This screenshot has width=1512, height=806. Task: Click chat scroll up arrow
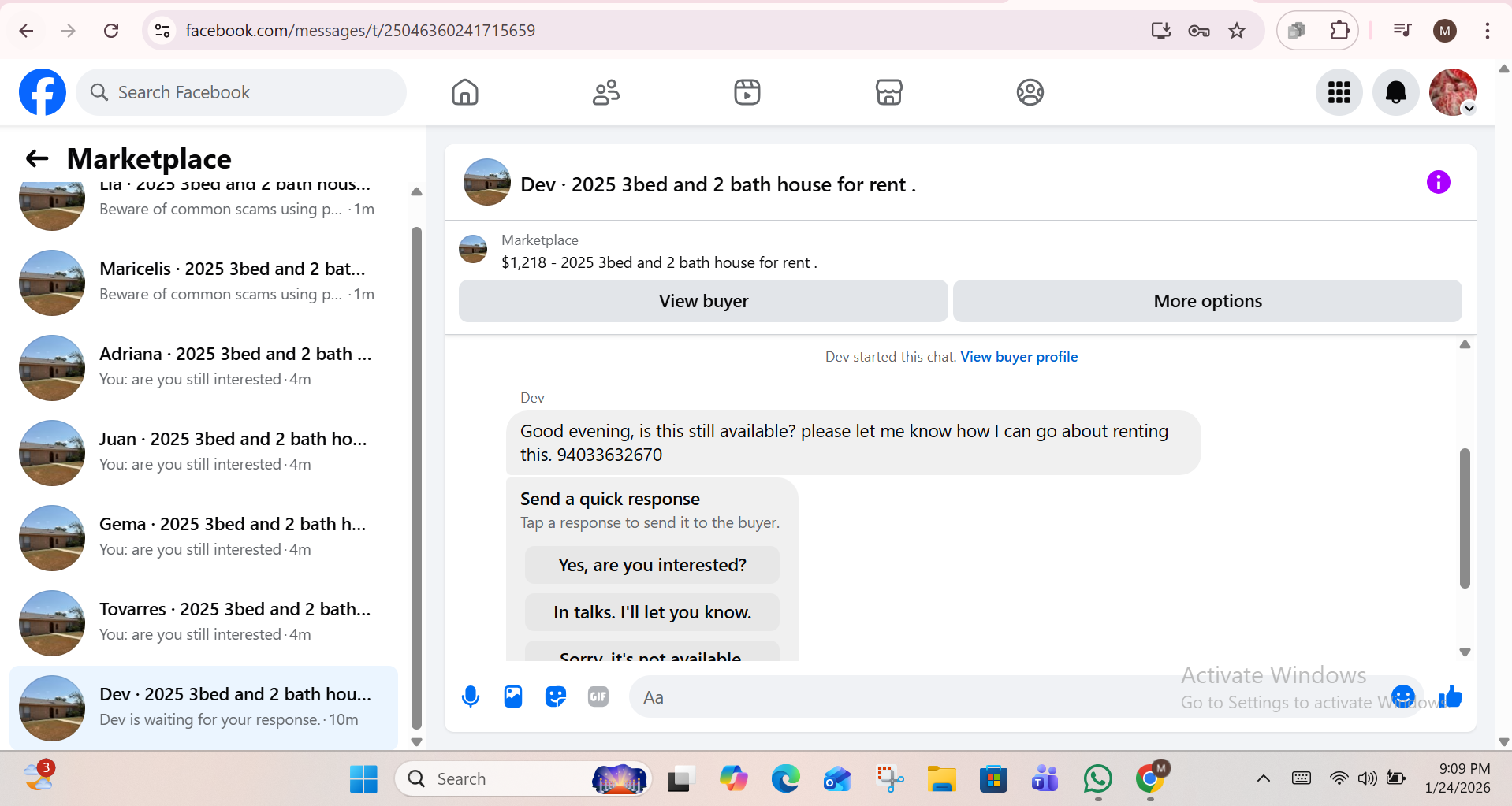[x=1465, y=344]
